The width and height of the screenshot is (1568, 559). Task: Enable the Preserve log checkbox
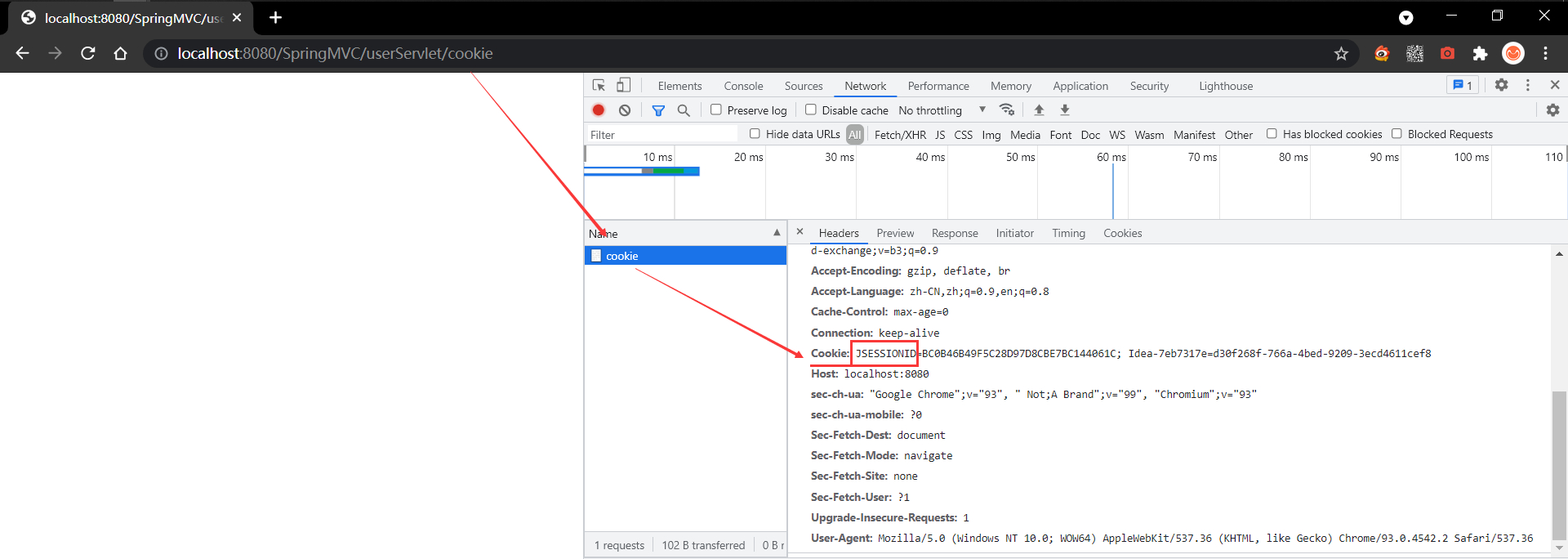tap(715, 110)
